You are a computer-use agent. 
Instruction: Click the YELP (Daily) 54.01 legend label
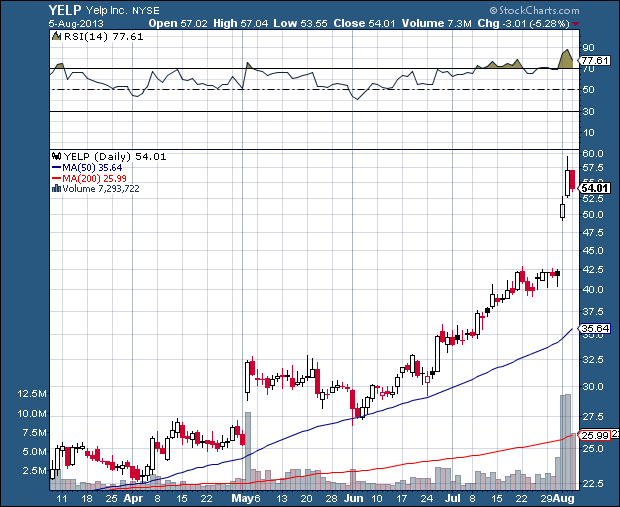[115, 157]
